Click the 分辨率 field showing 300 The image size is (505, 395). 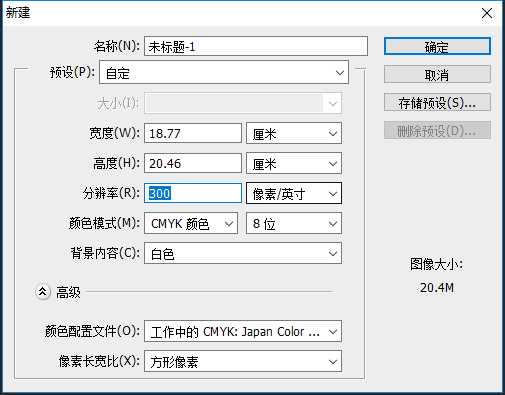(x=193, y=193)
